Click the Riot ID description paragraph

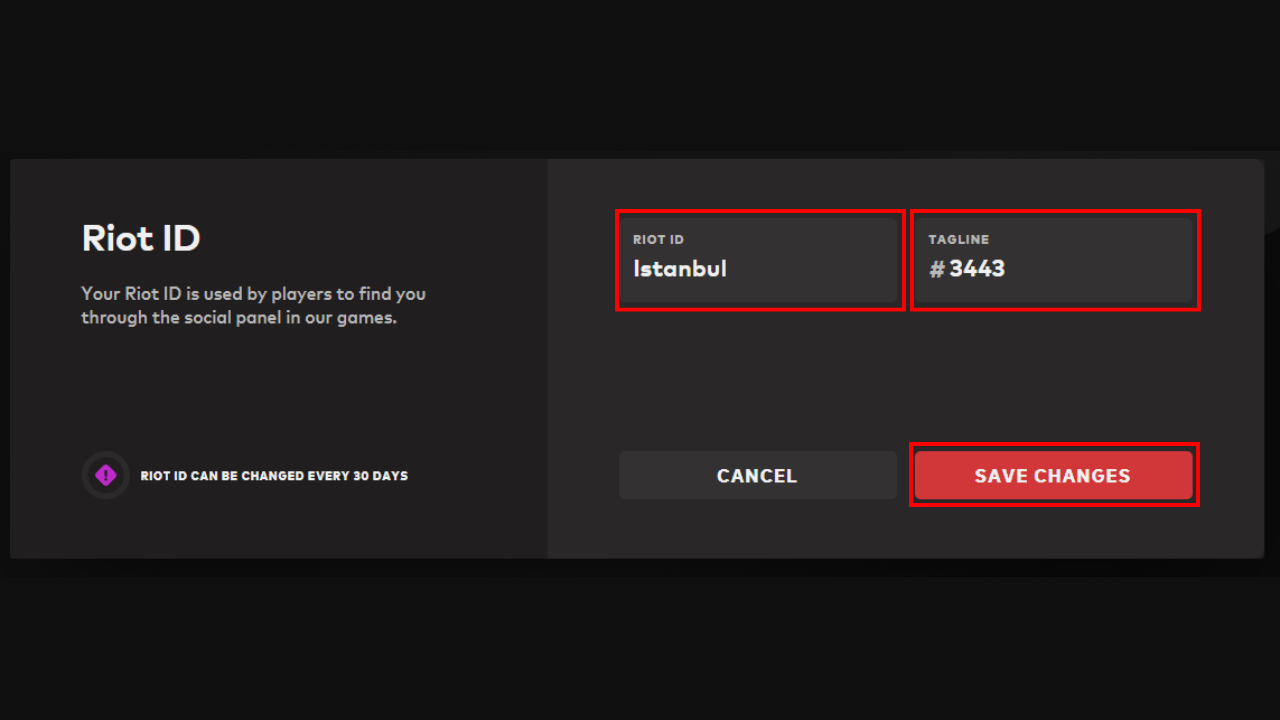pyautogui.click(x=253, y=306)
